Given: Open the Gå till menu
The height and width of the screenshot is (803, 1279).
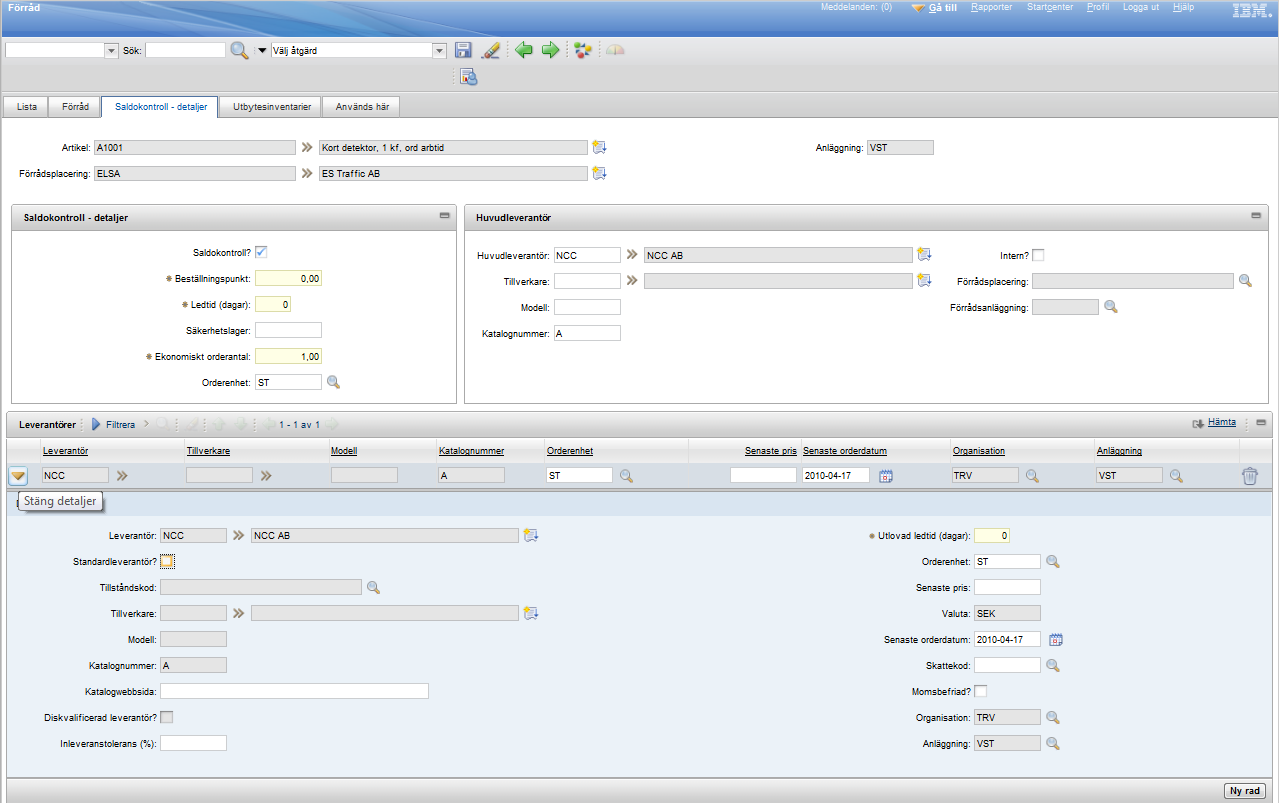Looking at the screenshot, I should coord(942,7).
